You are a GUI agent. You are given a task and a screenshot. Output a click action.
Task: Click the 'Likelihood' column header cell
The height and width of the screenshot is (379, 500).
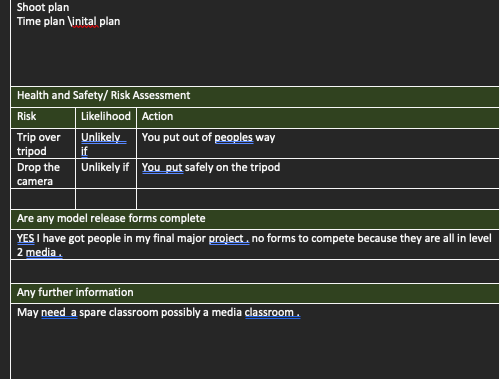106,118
